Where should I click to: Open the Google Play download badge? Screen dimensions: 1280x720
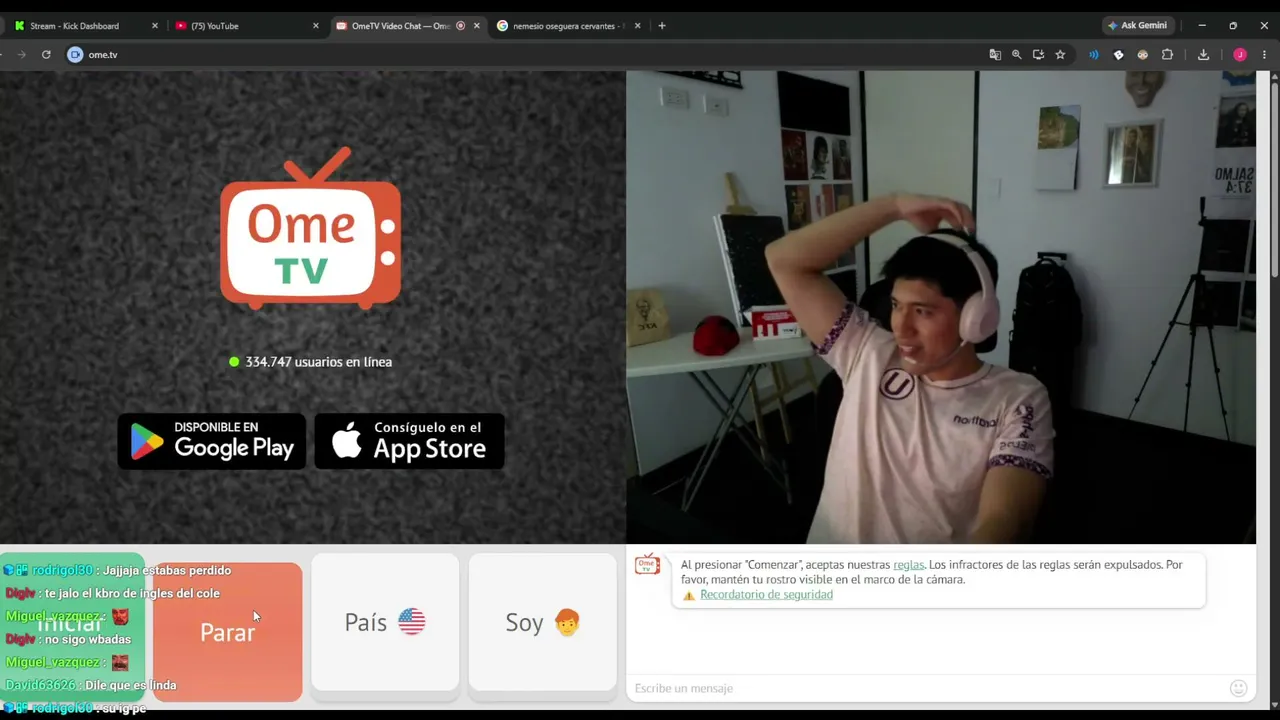[x=212, y=441]
